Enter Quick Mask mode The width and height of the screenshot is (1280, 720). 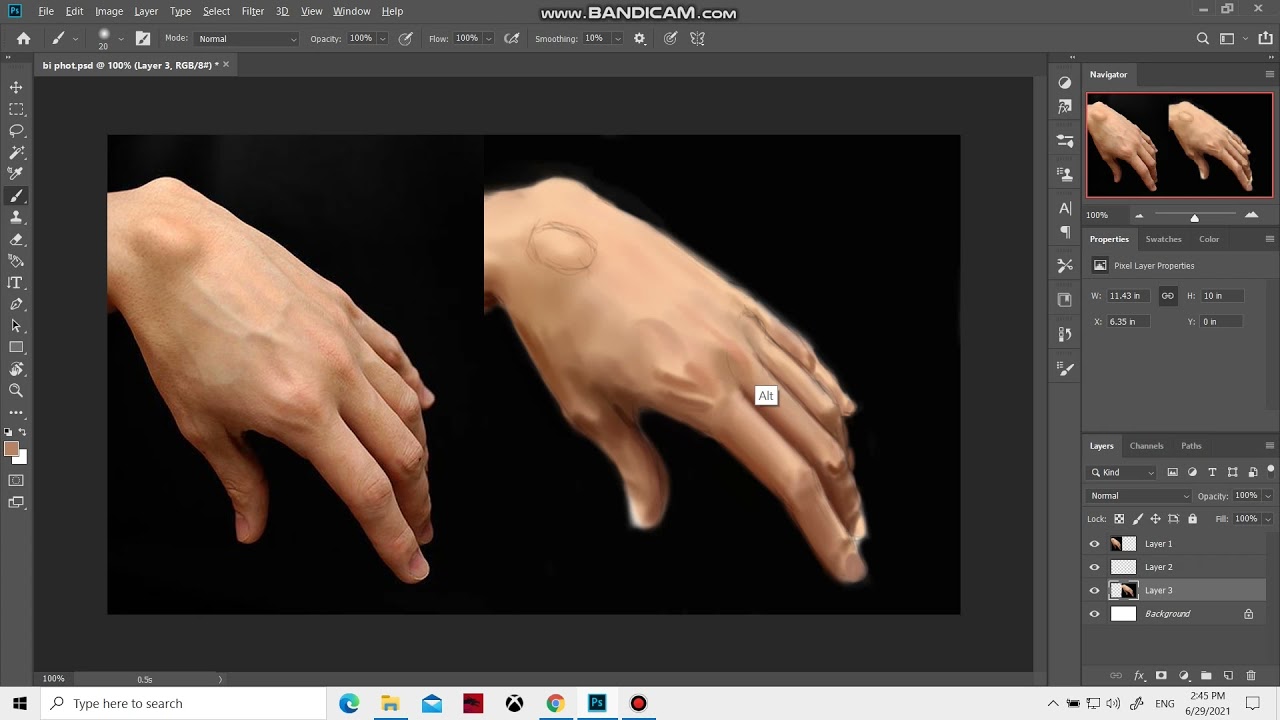pos(16,481)
